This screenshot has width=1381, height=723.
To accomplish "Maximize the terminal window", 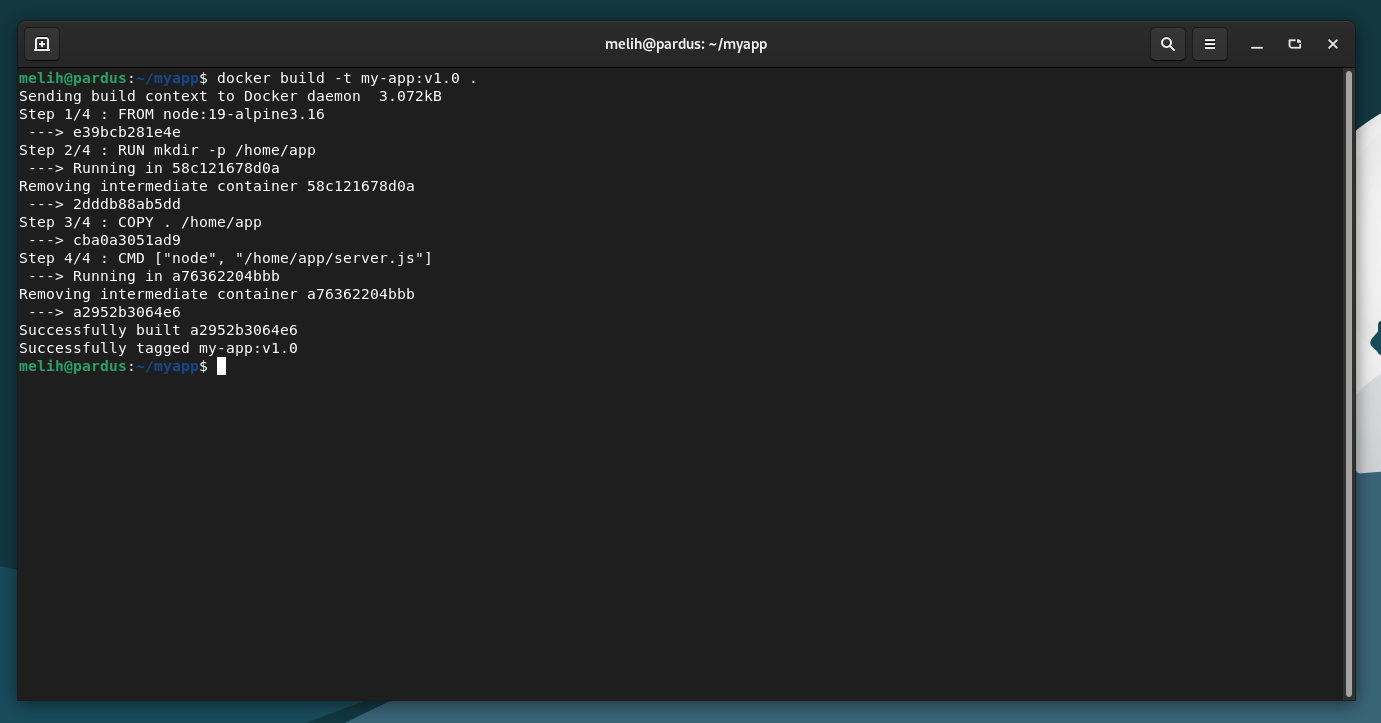I will [1295, 44].
